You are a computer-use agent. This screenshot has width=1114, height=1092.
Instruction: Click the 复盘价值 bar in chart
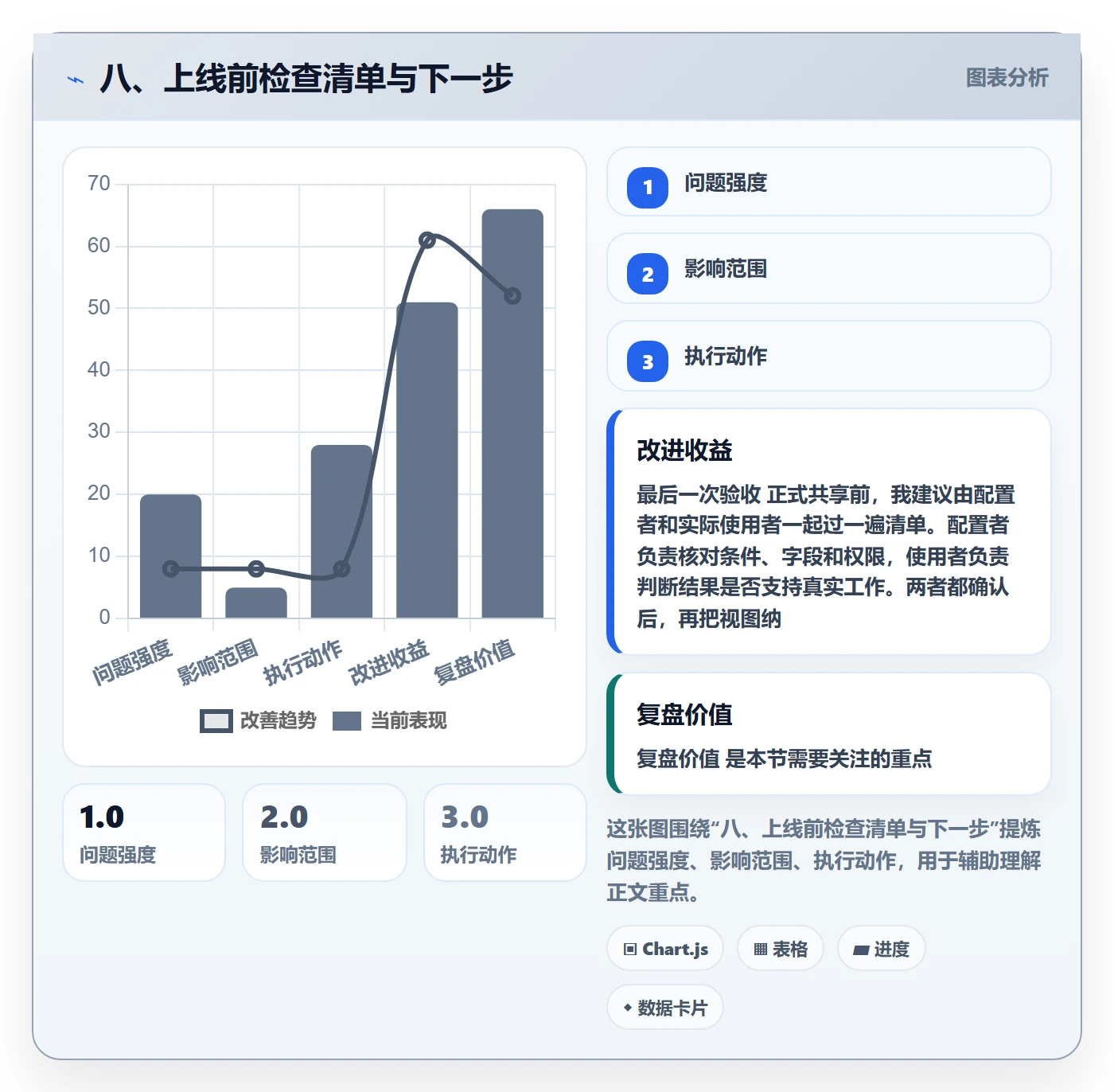(x=512, y=413)
